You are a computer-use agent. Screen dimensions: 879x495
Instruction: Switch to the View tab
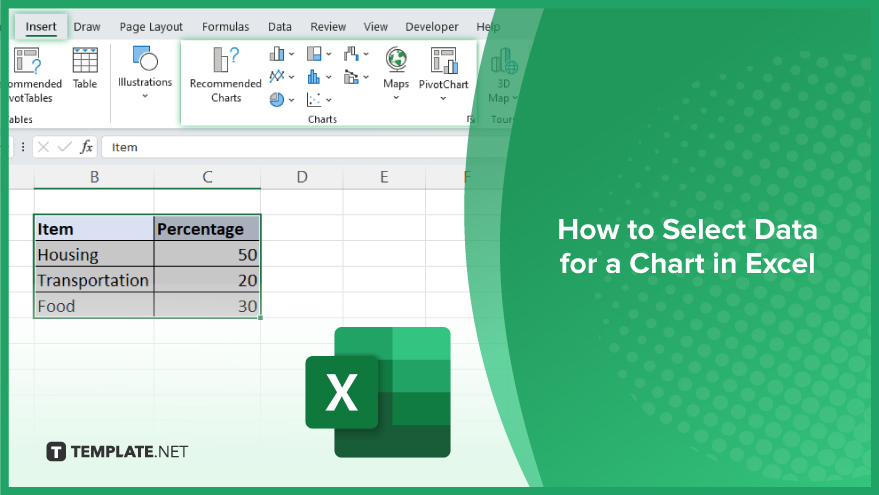point(376,26)
